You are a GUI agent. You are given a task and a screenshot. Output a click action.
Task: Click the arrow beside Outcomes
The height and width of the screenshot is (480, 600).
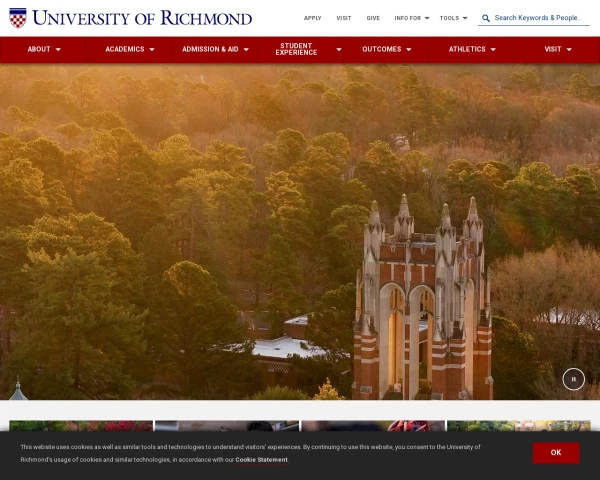(409, 49)
